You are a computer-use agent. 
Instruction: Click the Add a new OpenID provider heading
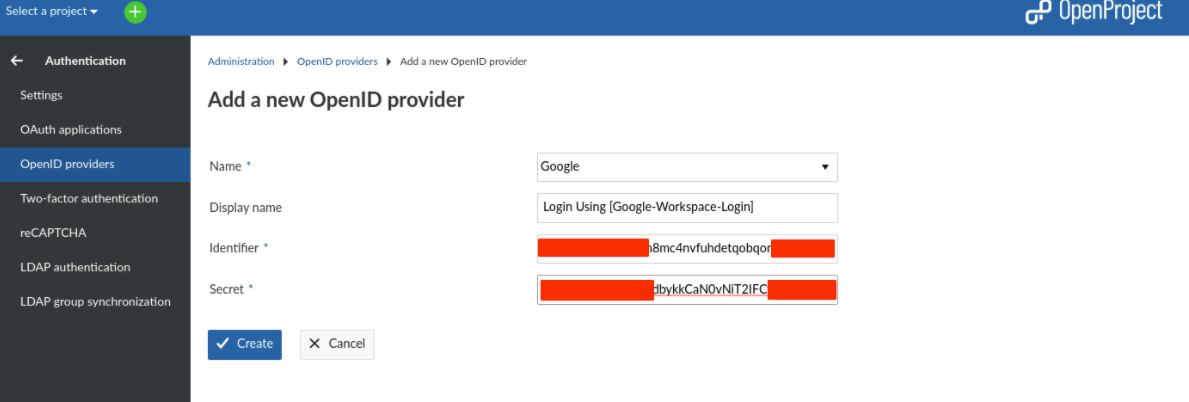click(x=336, y=100)
